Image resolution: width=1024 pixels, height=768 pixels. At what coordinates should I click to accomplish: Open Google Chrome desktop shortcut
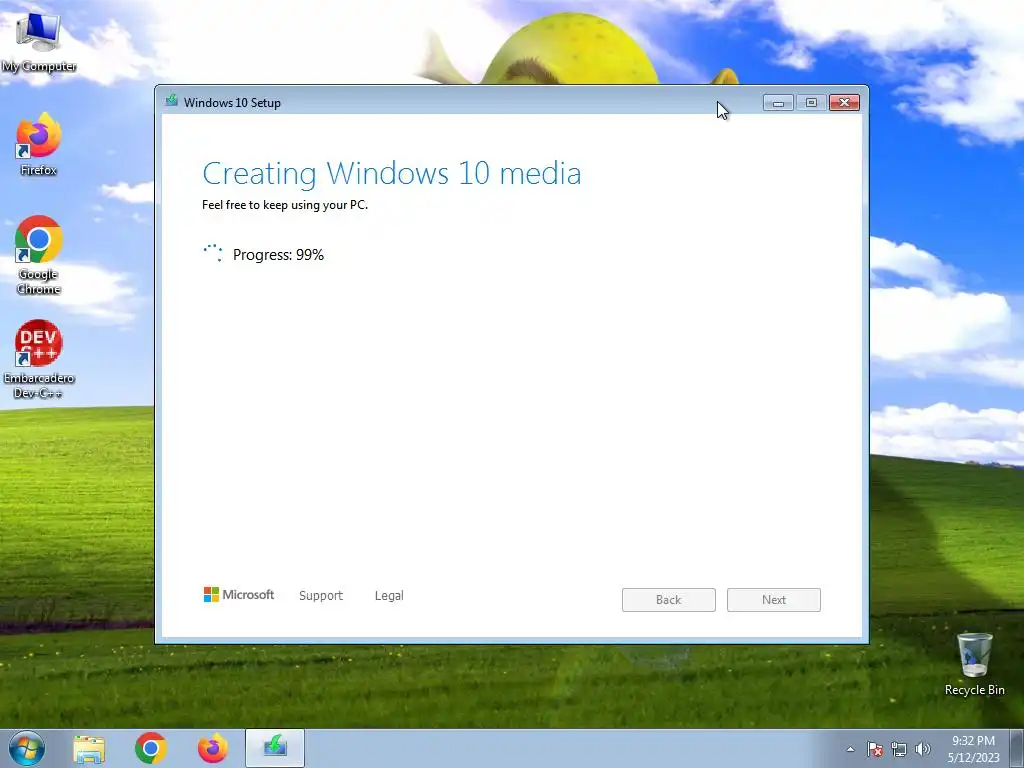click(x=39, y=255)
